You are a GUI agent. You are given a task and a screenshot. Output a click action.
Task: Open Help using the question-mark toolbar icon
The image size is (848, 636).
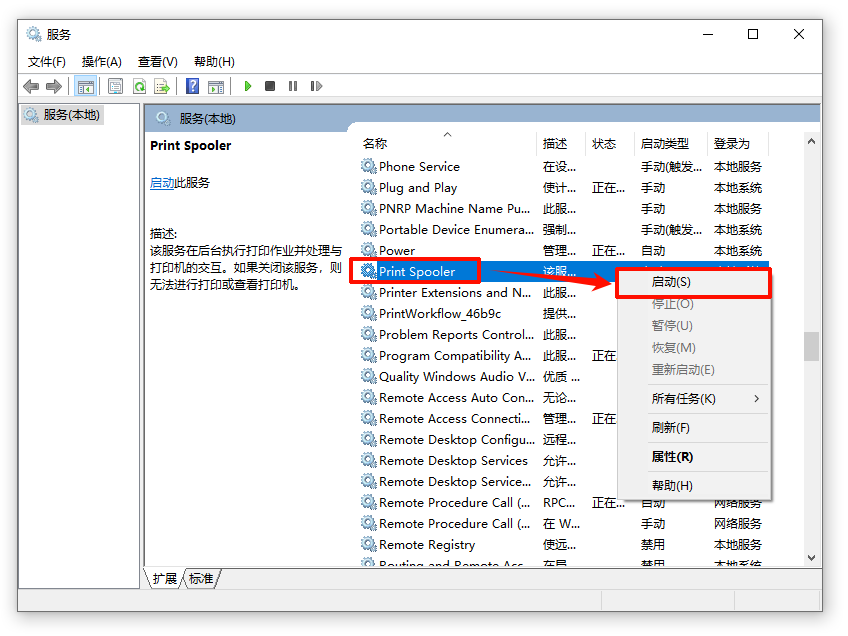191,86
